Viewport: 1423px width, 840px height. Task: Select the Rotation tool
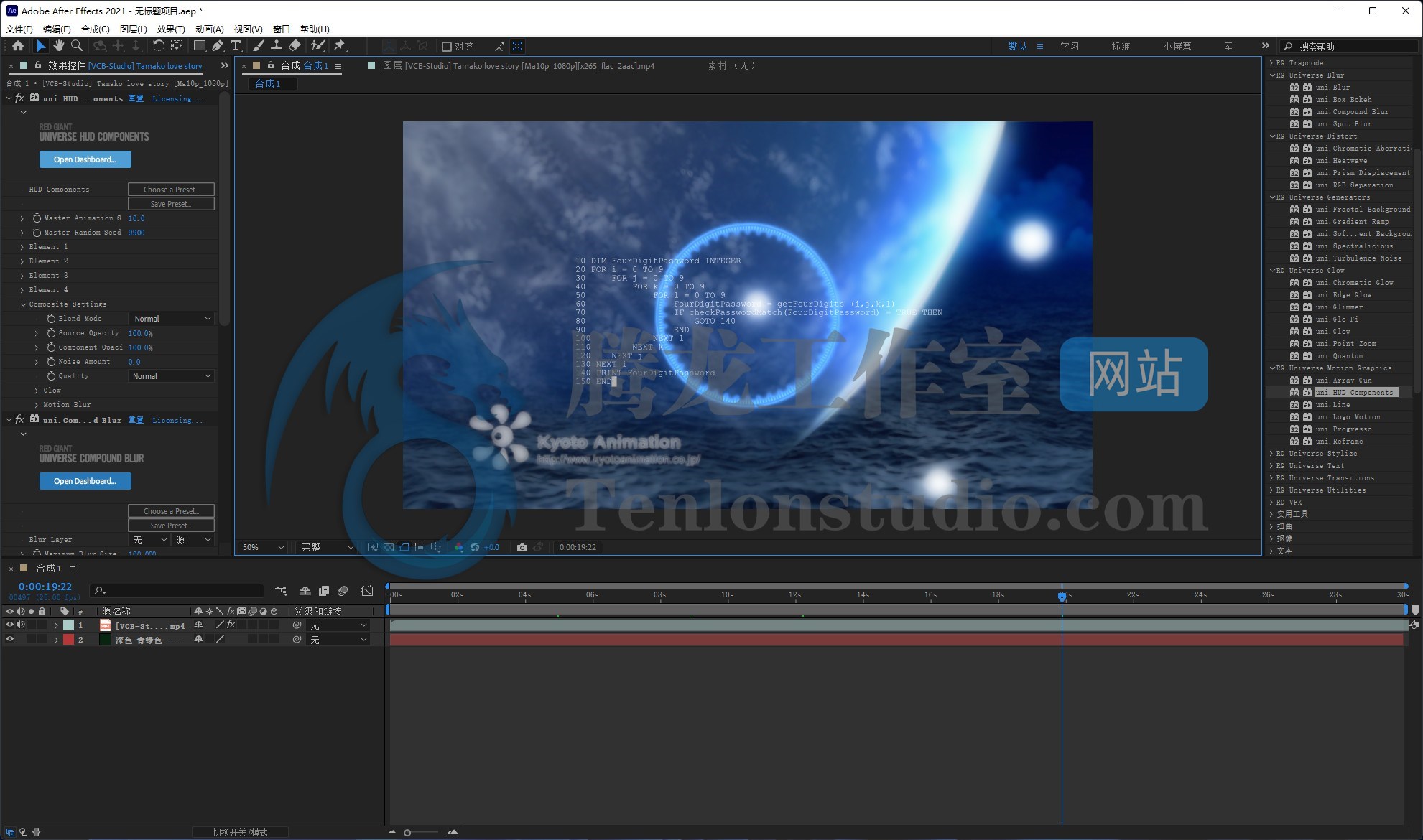pos(158,46)
